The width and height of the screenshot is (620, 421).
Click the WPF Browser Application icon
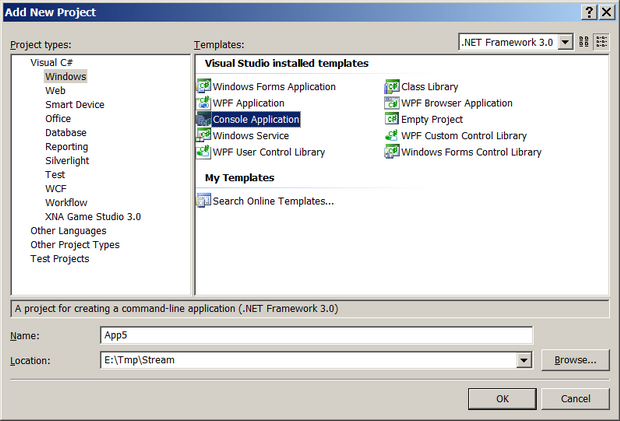392,103
